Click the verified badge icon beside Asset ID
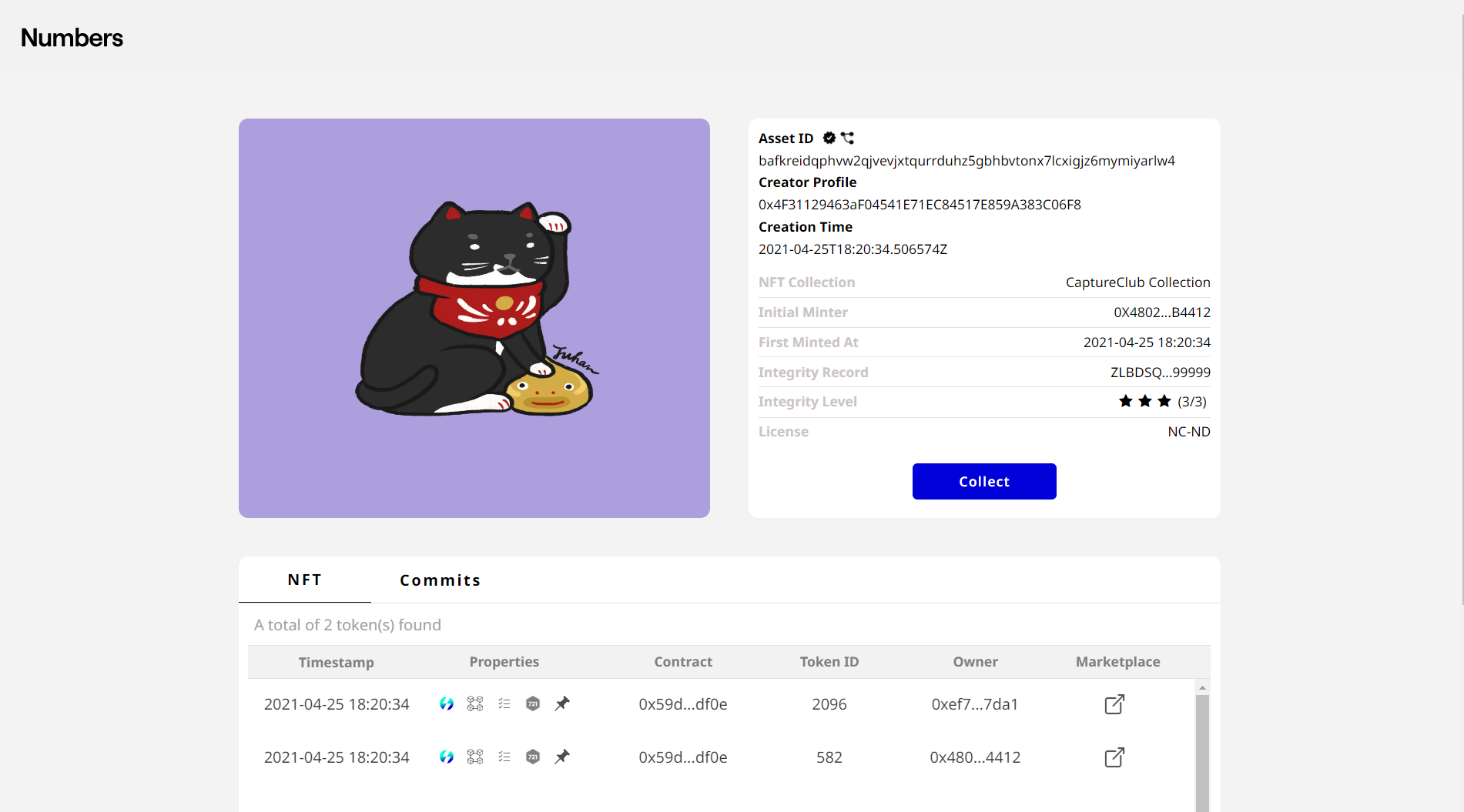This screenshot has height=812, width=1464. tap(829, 138)
